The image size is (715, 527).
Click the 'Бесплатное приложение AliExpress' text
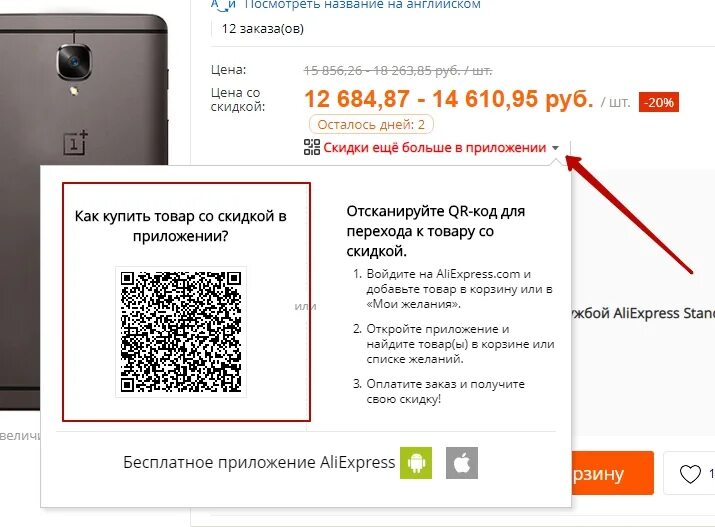(259, 462)
